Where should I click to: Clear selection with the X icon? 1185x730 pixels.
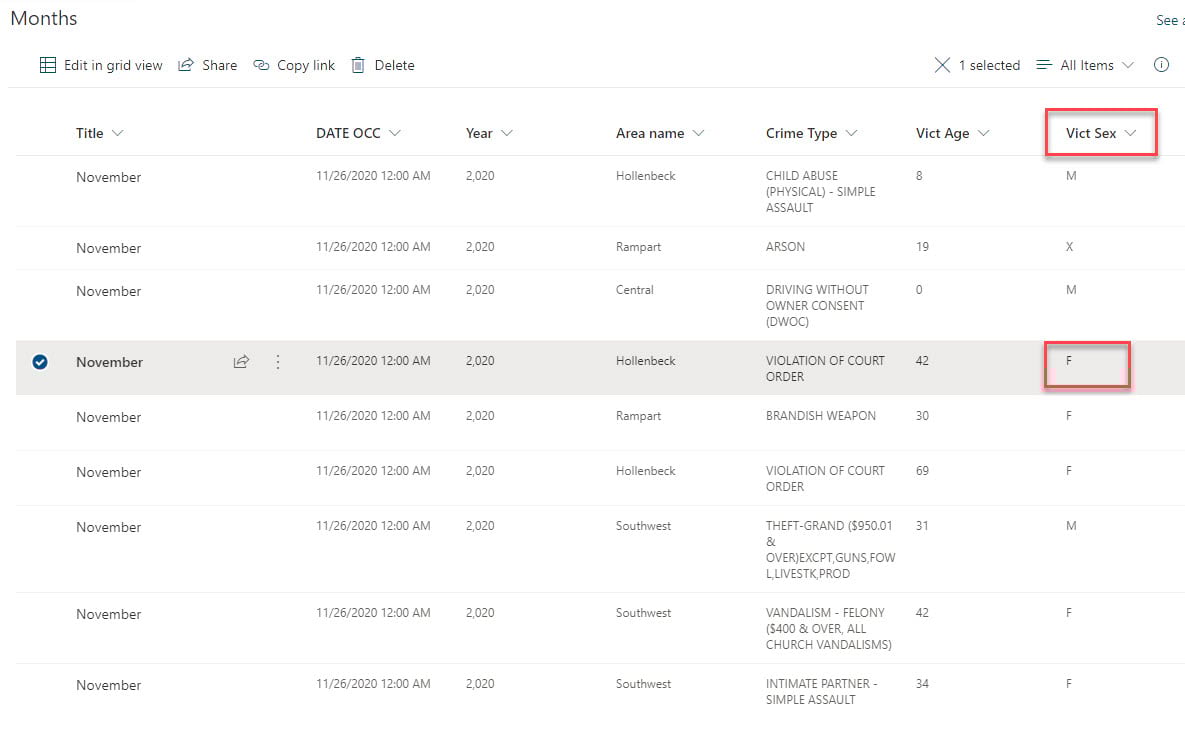click(942, 65)
